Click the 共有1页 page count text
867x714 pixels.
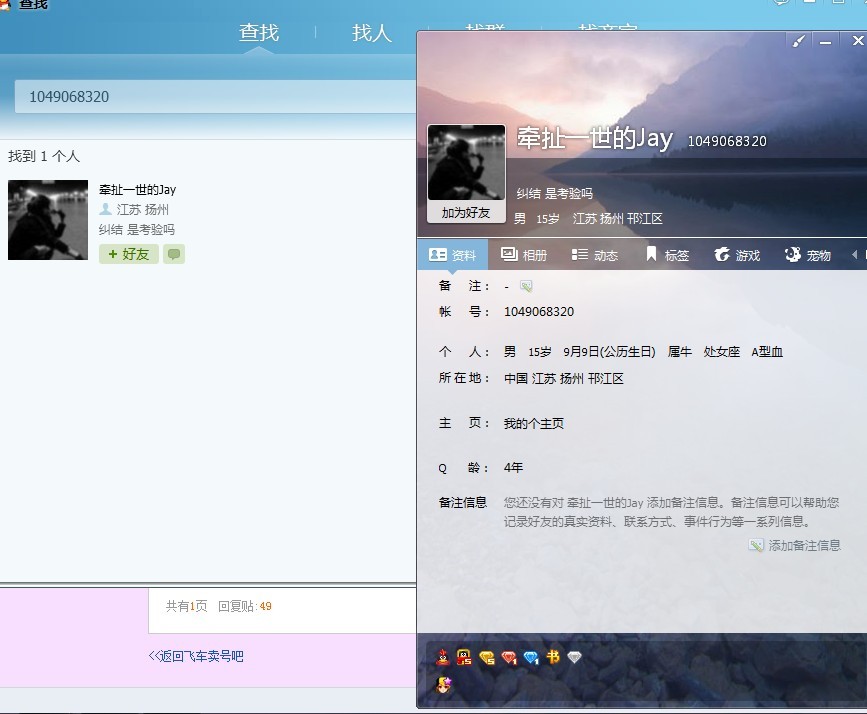pyautogui.click(x=186, y=606)
